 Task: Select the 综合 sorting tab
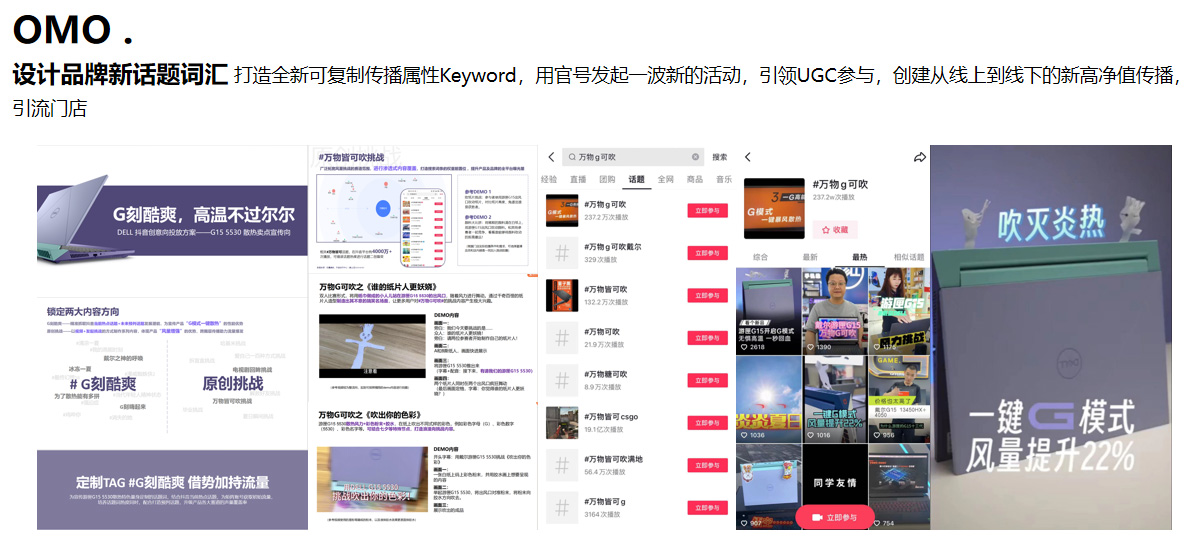click(760, 257)
